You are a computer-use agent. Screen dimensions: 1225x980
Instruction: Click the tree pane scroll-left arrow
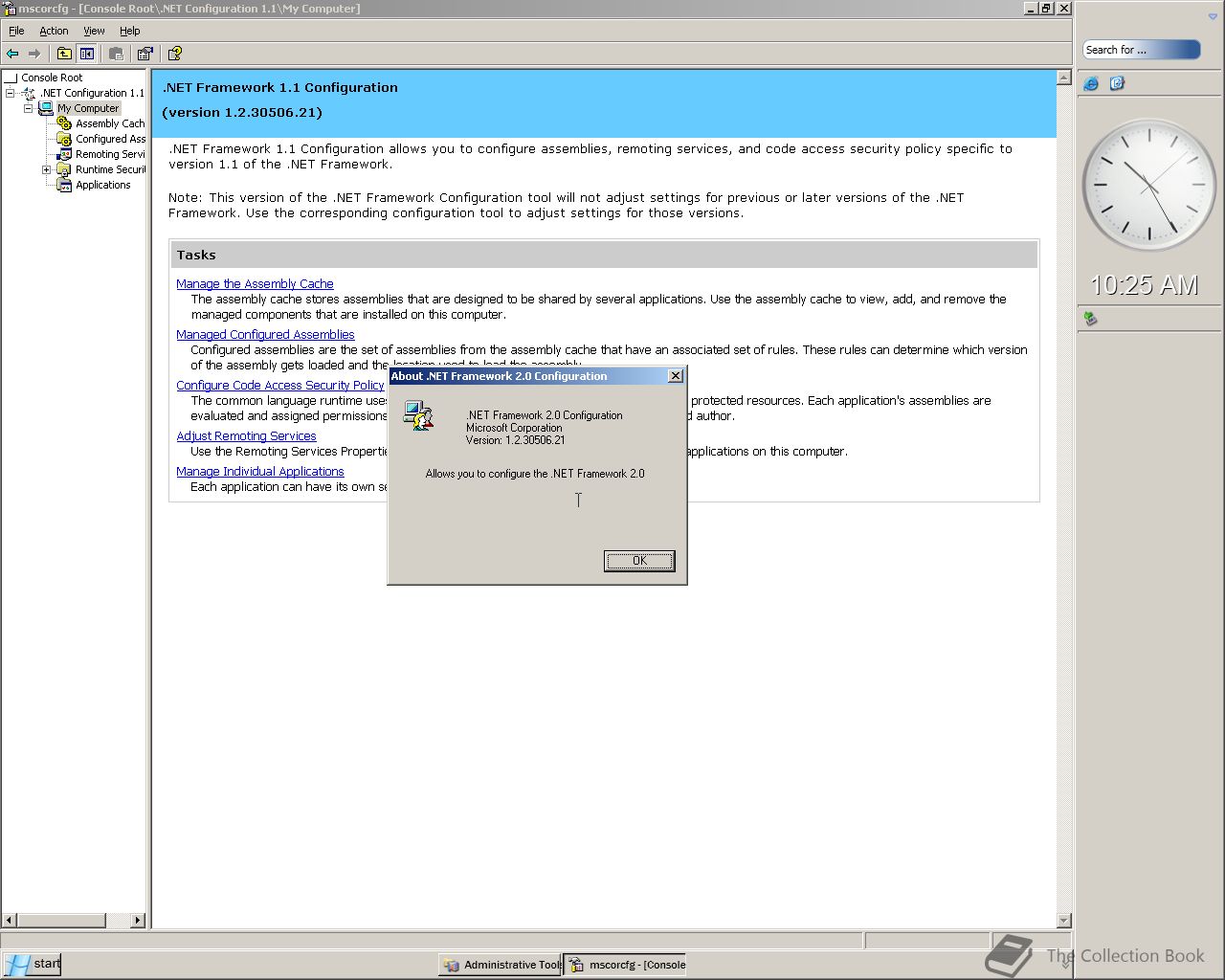pos(10,920)
